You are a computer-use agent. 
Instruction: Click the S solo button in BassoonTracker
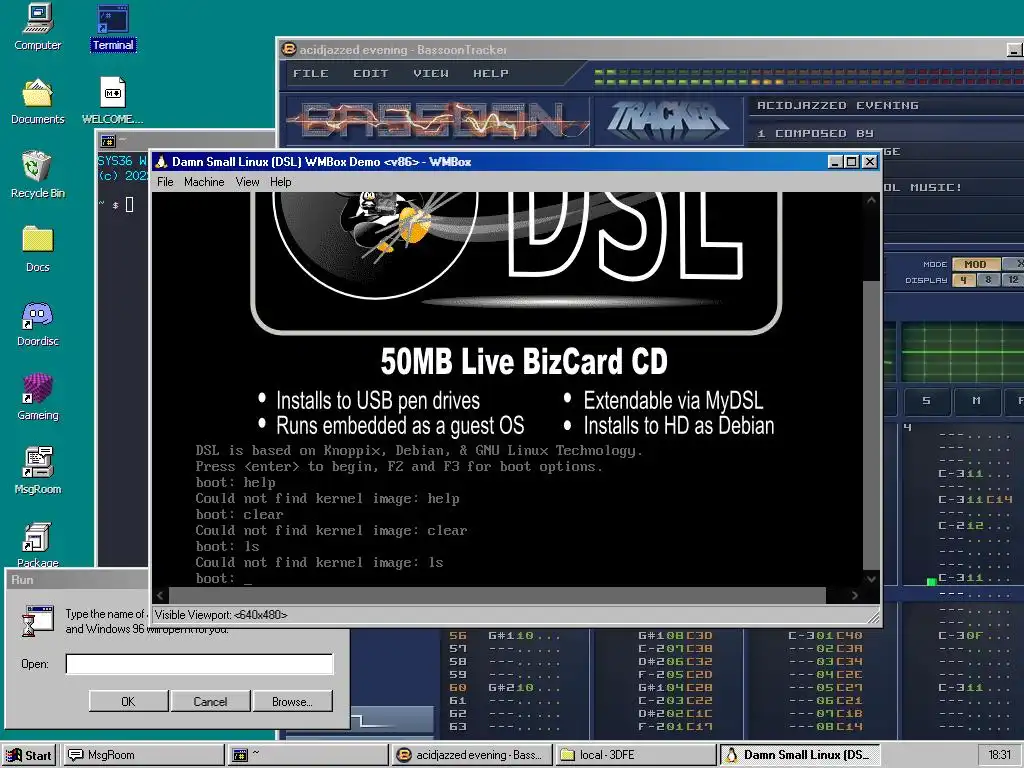click(x=926, y=400)
